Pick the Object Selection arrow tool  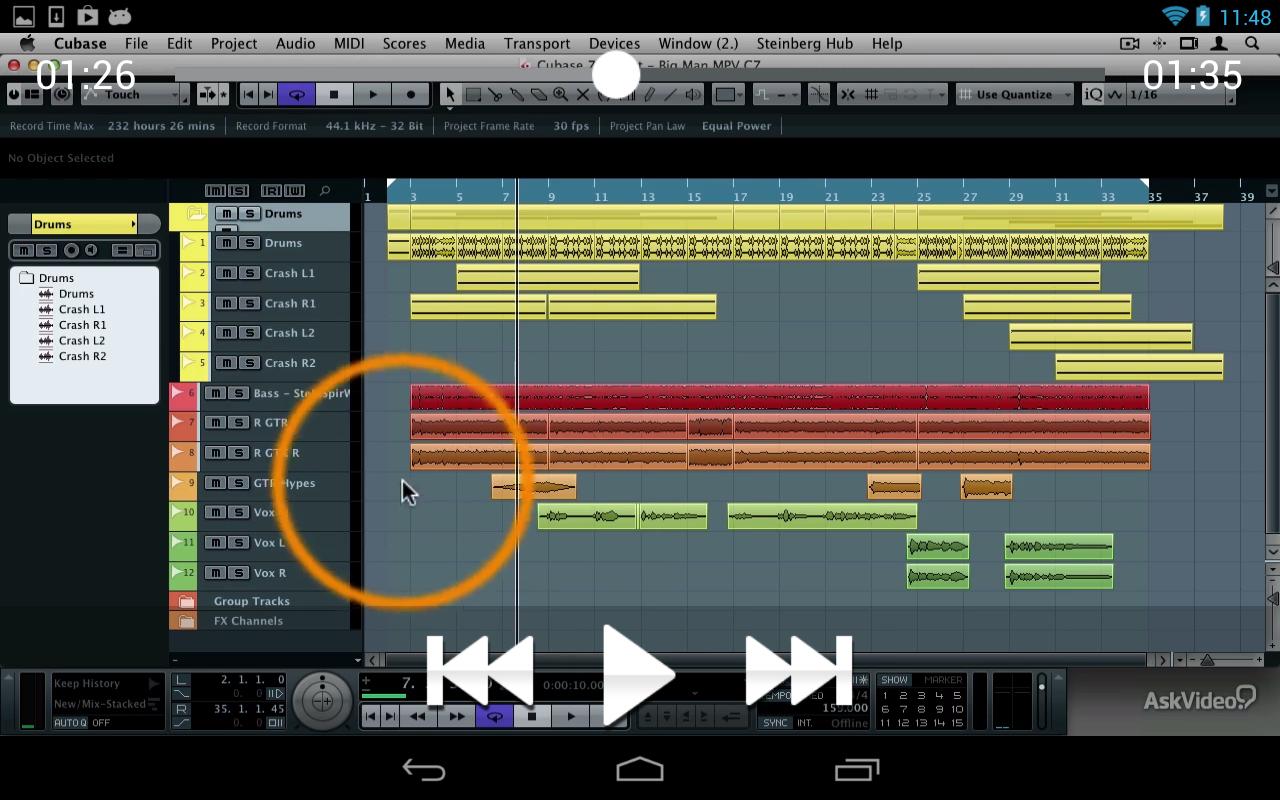coord(450,95)
